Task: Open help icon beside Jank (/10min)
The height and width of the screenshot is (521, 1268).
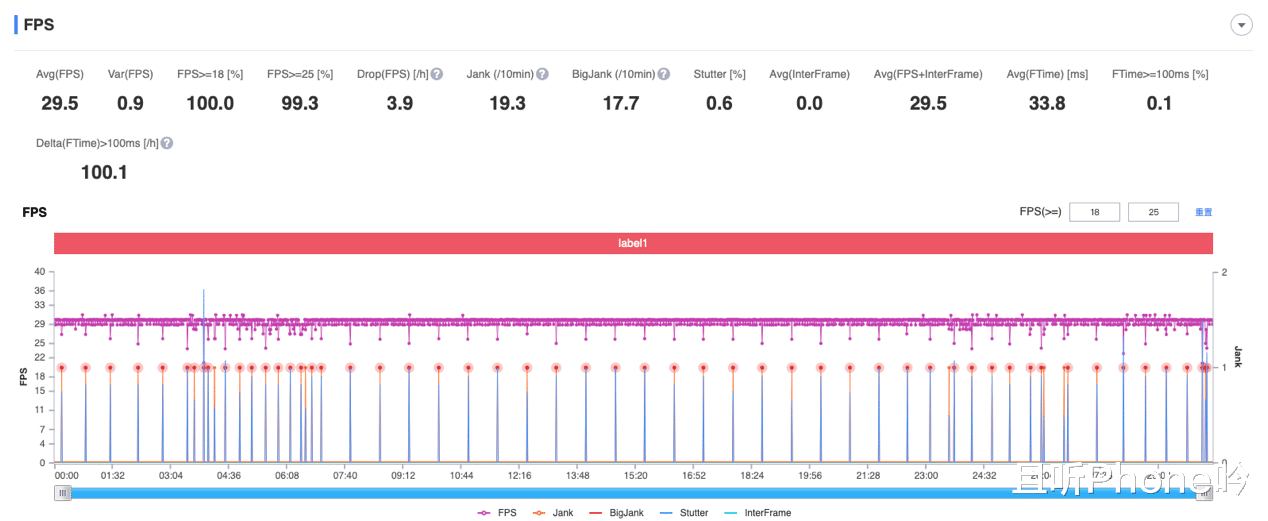Action: pyautogui.click(x=542, y=74)
